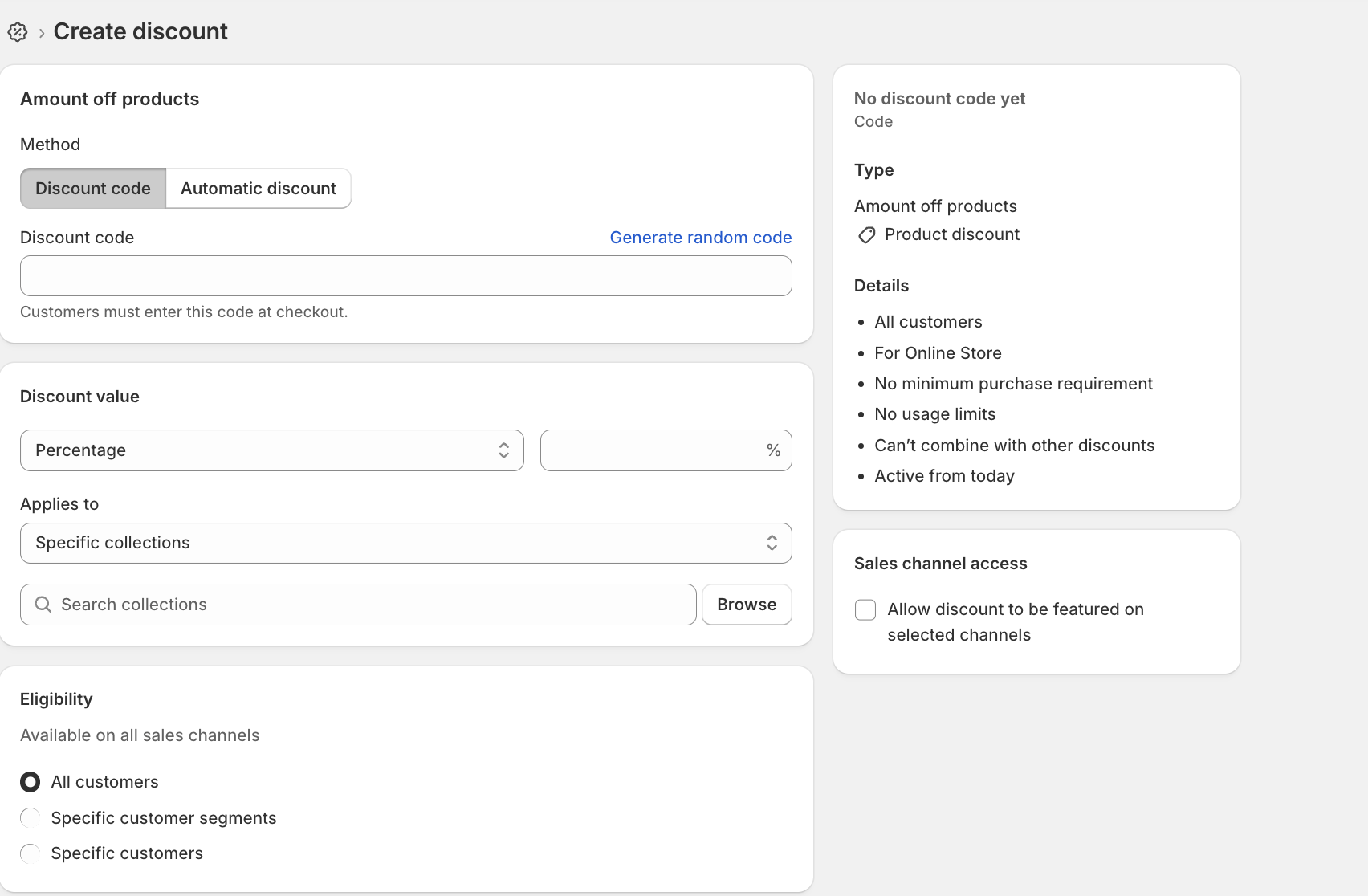The width and height of the screenshot is (1368, 896).
Task: Click the magnifier icon in collections search
Action: (x=43, y=604)
